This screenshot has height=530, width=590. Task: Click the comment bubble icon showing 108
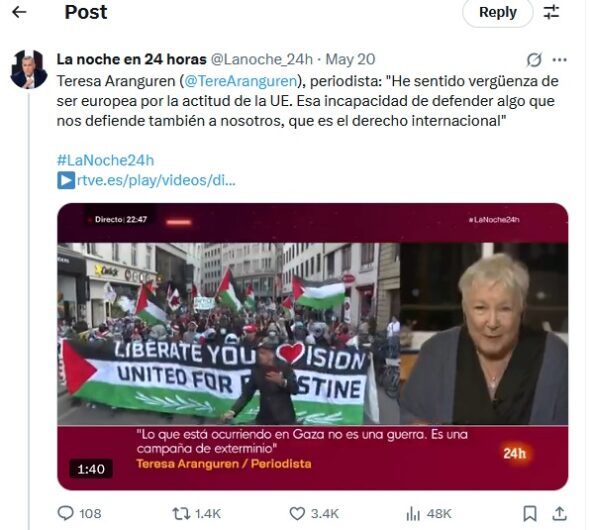[65, 513]
